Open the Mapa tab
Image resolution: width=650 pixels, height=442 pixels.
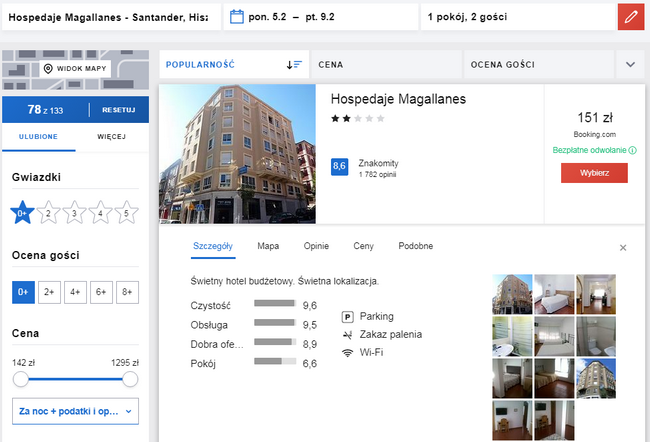268,246
